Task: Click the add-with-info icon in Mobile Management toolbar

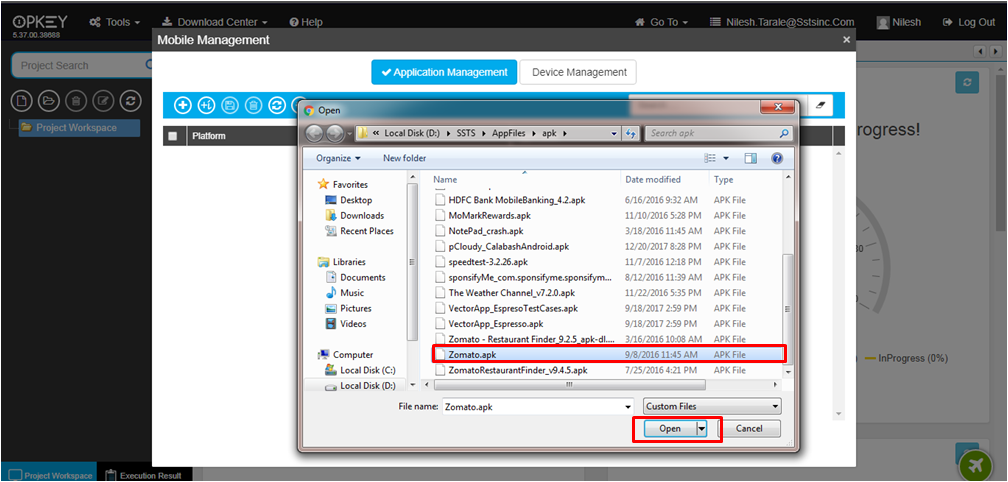Action: tap(206, 105)
